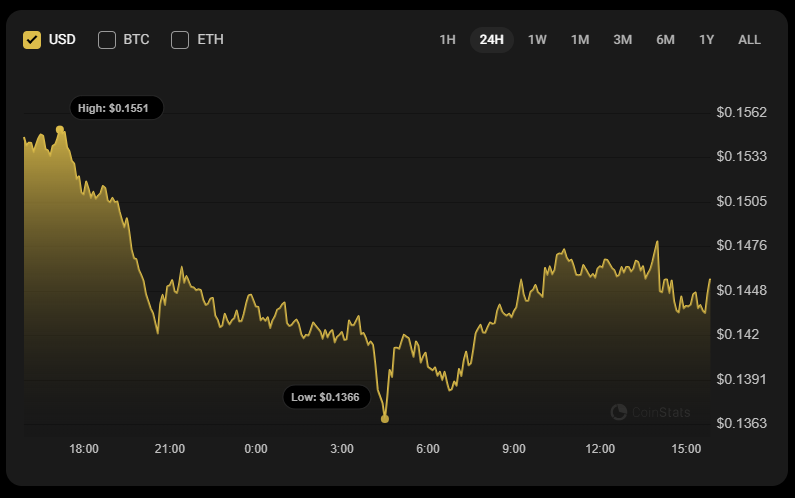
Task: Switch chart to 1Y range
Action: click(x=706, y=40)
